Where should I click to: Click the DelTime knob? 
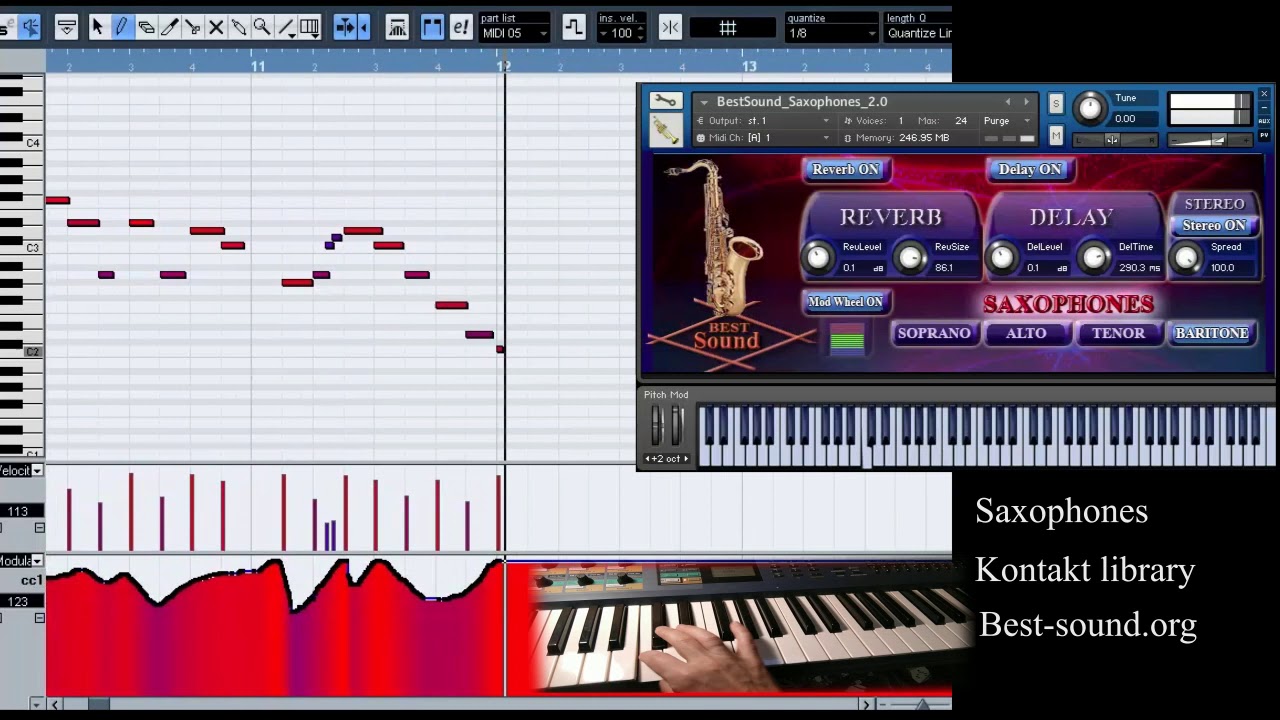coord(1094,258)
